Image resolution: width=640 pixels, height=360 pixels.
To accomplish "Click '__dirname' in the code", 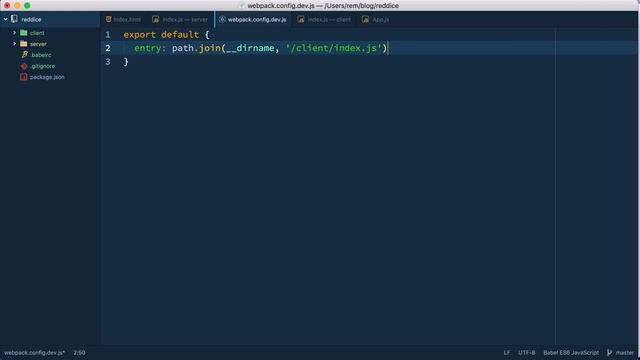I will pos(250,48).
